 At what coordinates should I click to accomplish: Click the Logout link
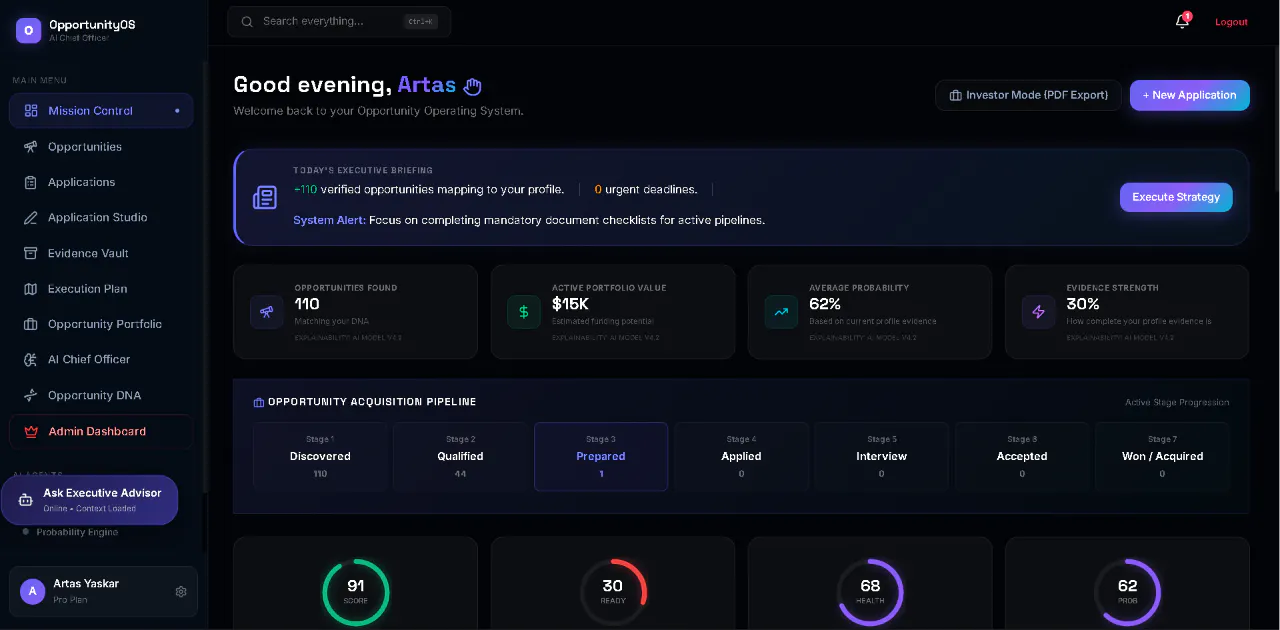point(1231,22)
